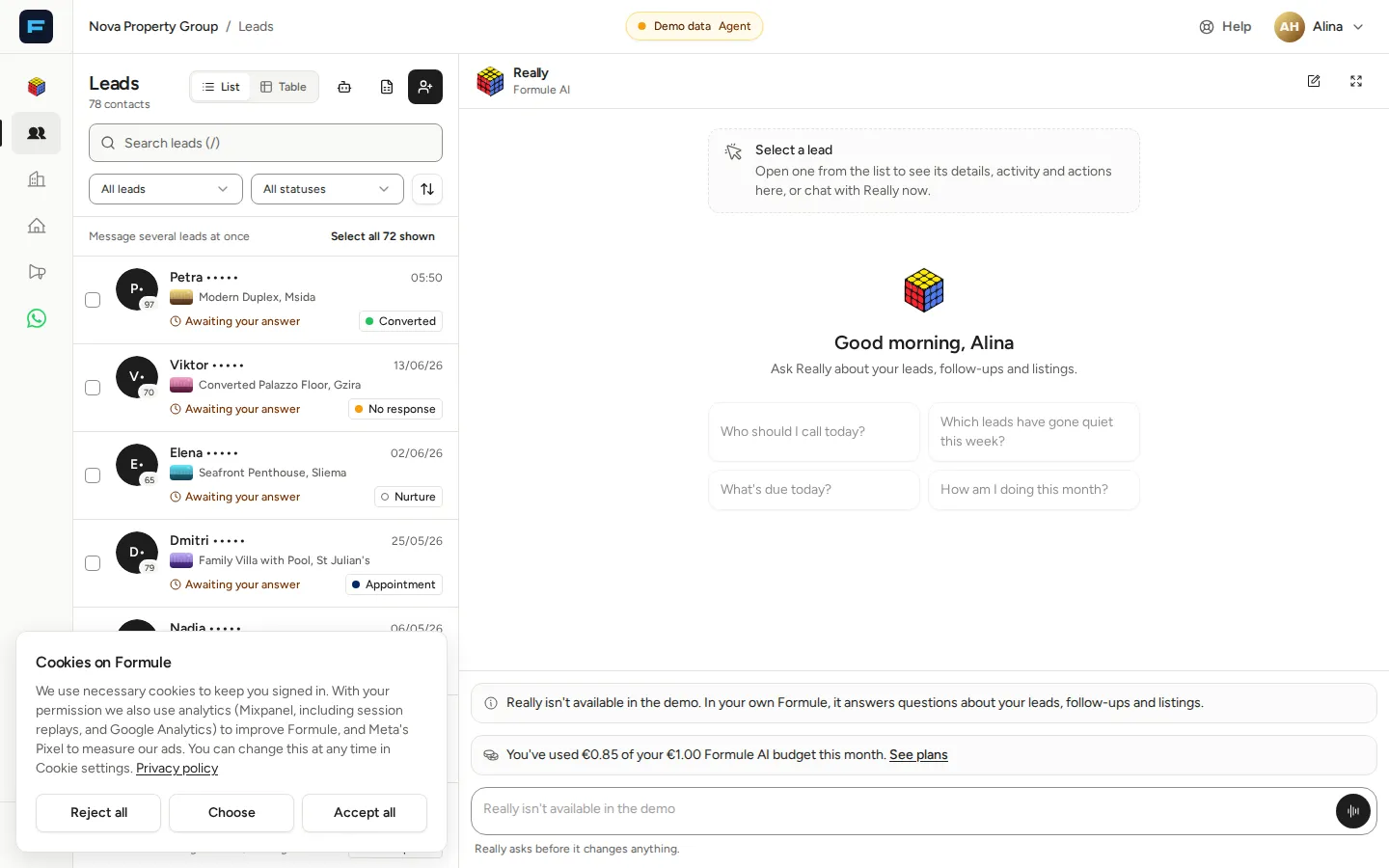1389x868 pixels.
Task: Click the Formule logo in the top-left corner
Action: click(x=36, y=26)
